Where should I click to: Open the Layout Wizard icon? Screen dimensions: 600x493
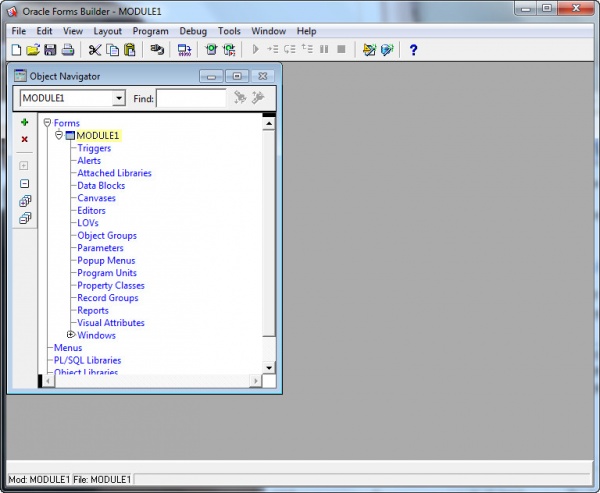click(387, 50)
